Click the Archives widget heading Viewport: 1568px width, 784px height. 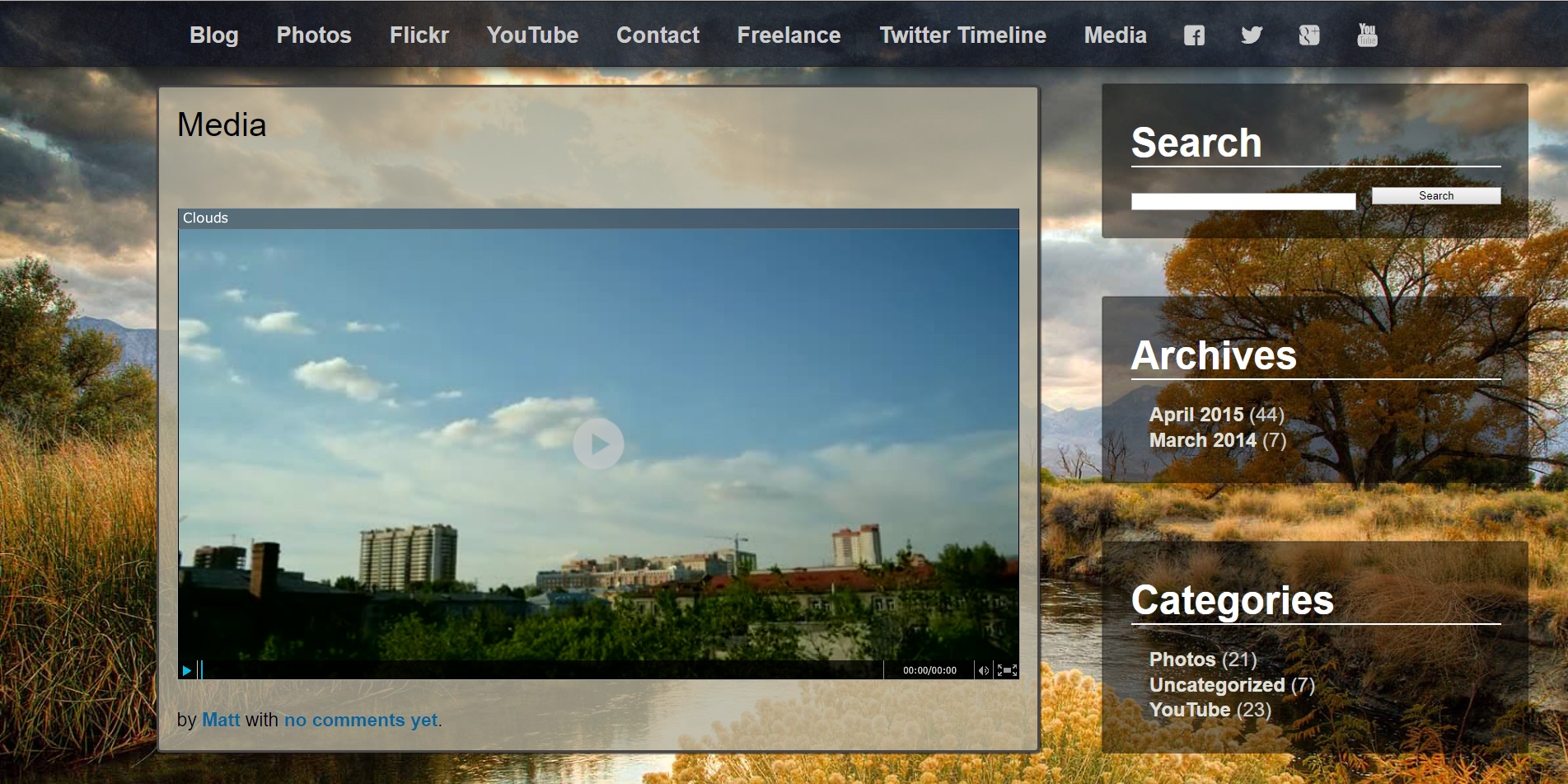(x=1214, y=355)
